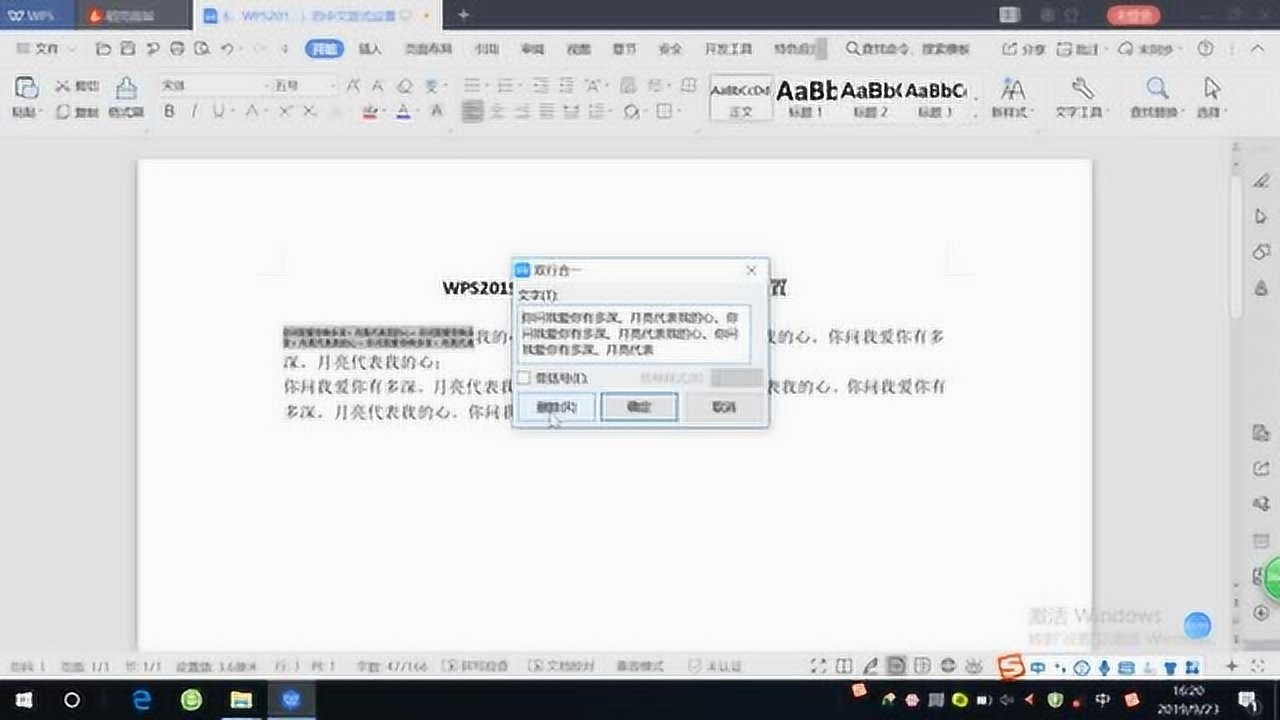This screenshot has height=720, width=1280.
Task: Click the Select arrow tool icon
Action: (1213, 88)
